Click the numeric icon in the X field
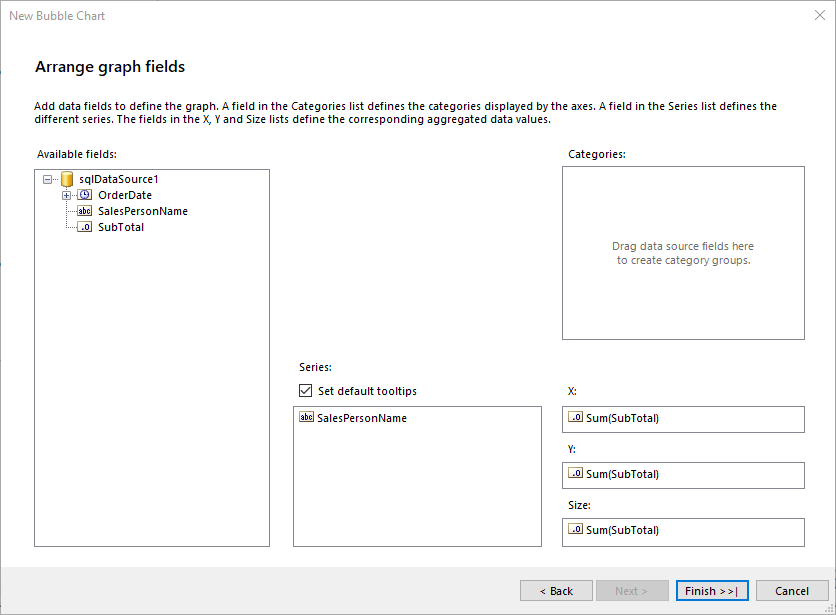This screenshot has width=836, height=615. [x=575, y=419]
